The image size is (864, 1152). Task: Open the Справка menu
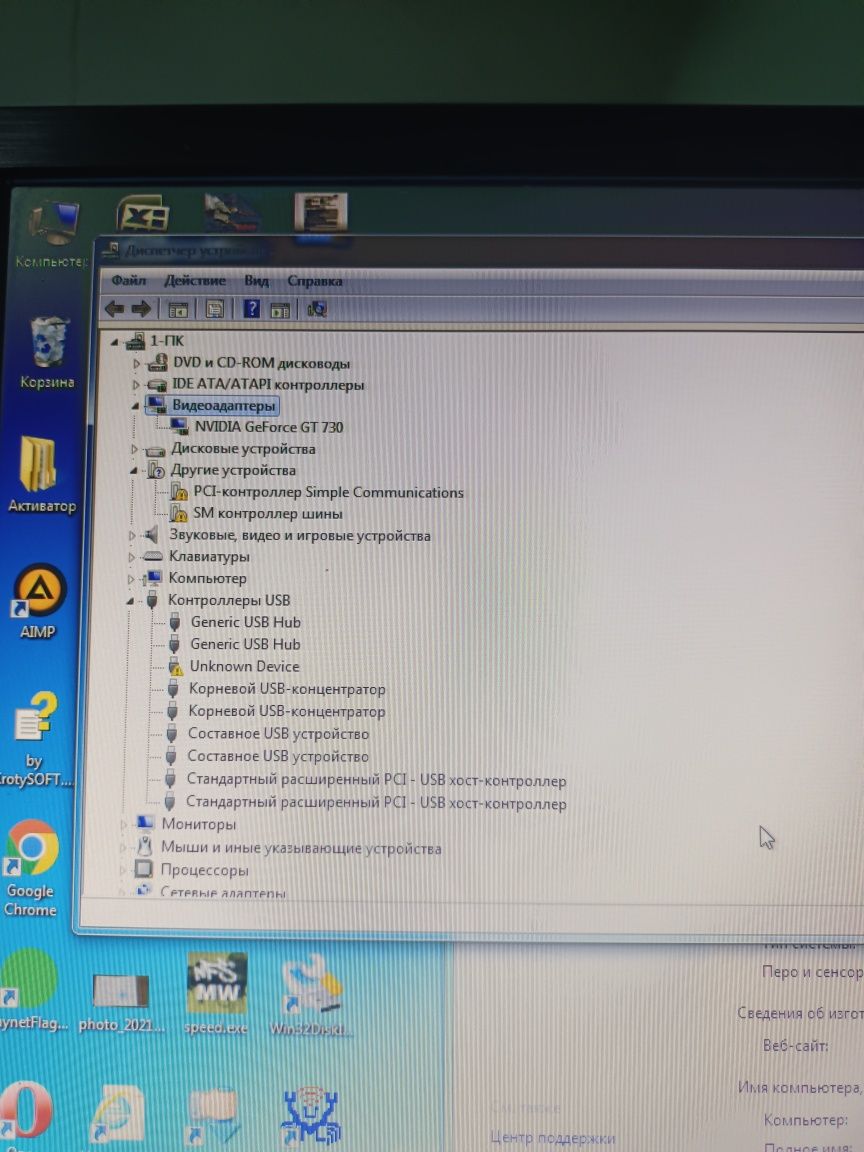314,281
